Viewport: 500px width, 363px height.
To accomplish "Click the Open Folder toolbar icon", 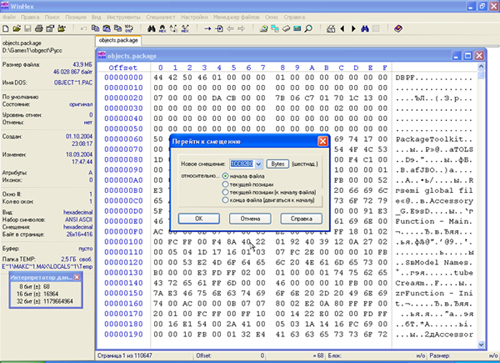I will (61, 29).
